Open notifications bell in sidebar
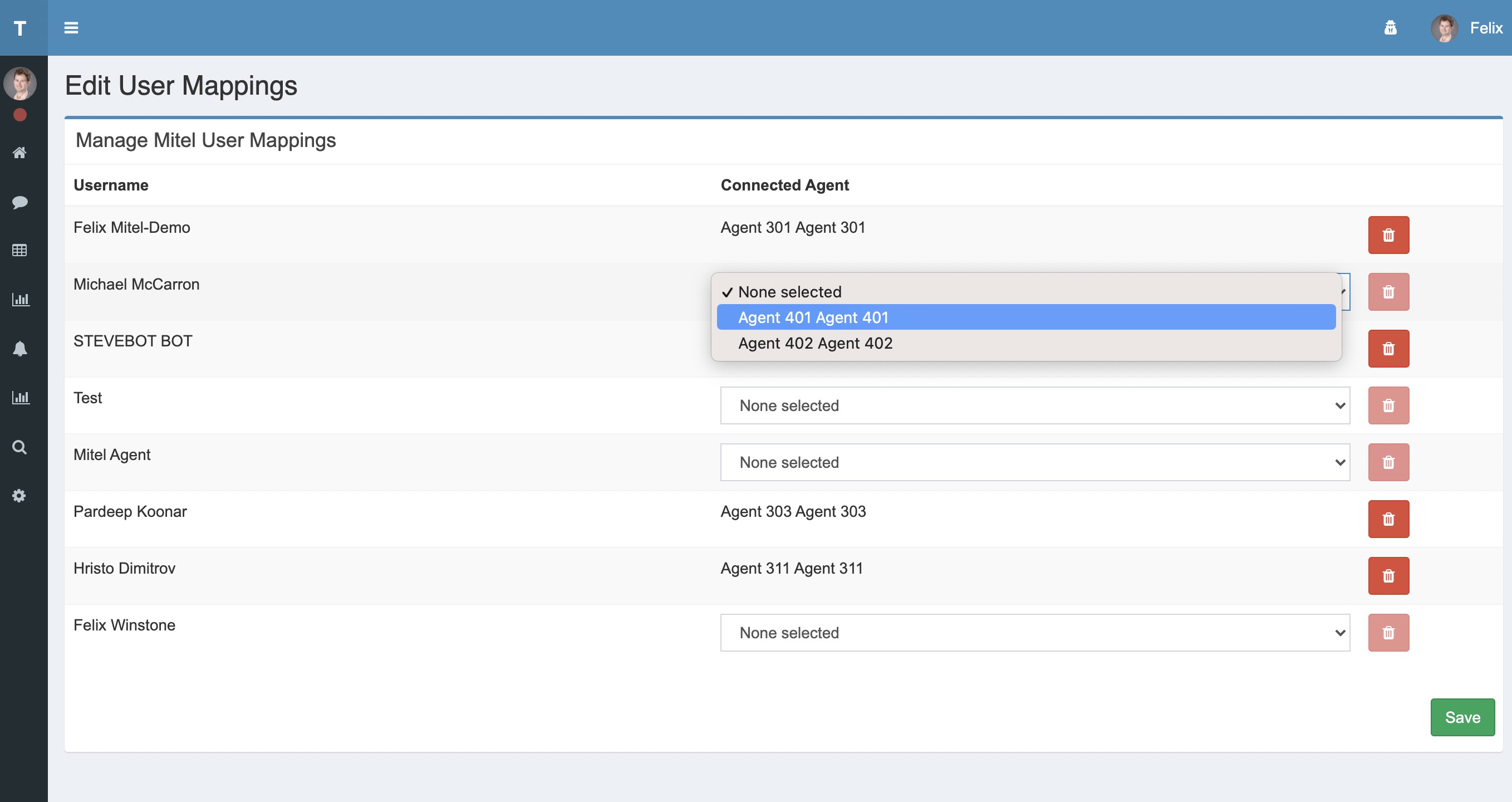The image size is (1512, 802). point(19,348)
